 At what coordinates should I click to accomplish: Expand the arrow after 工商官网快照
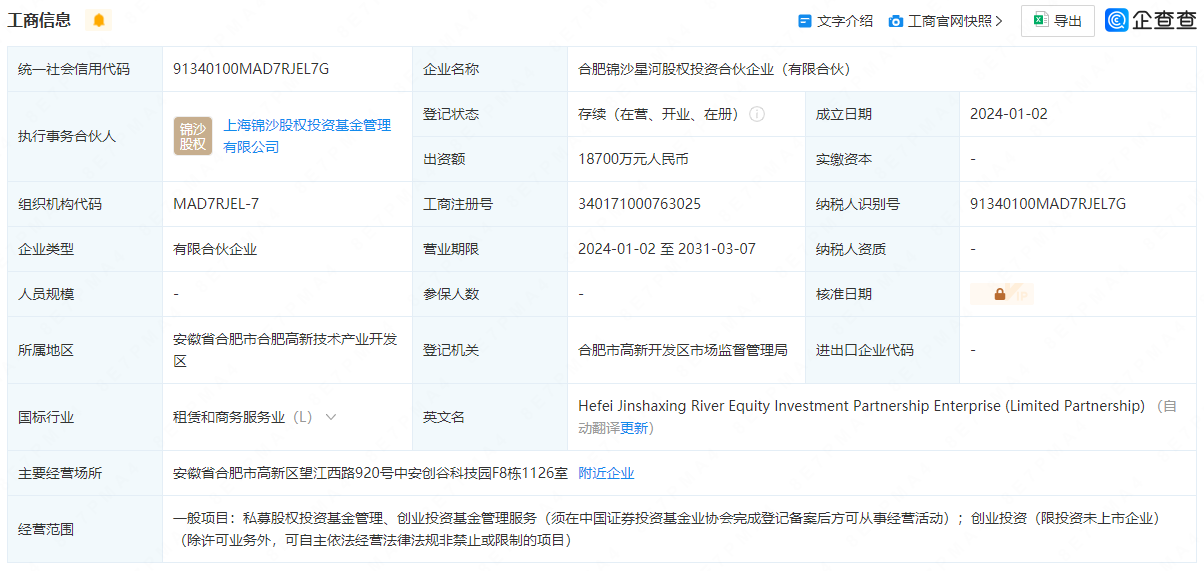(x=999, y=21)
